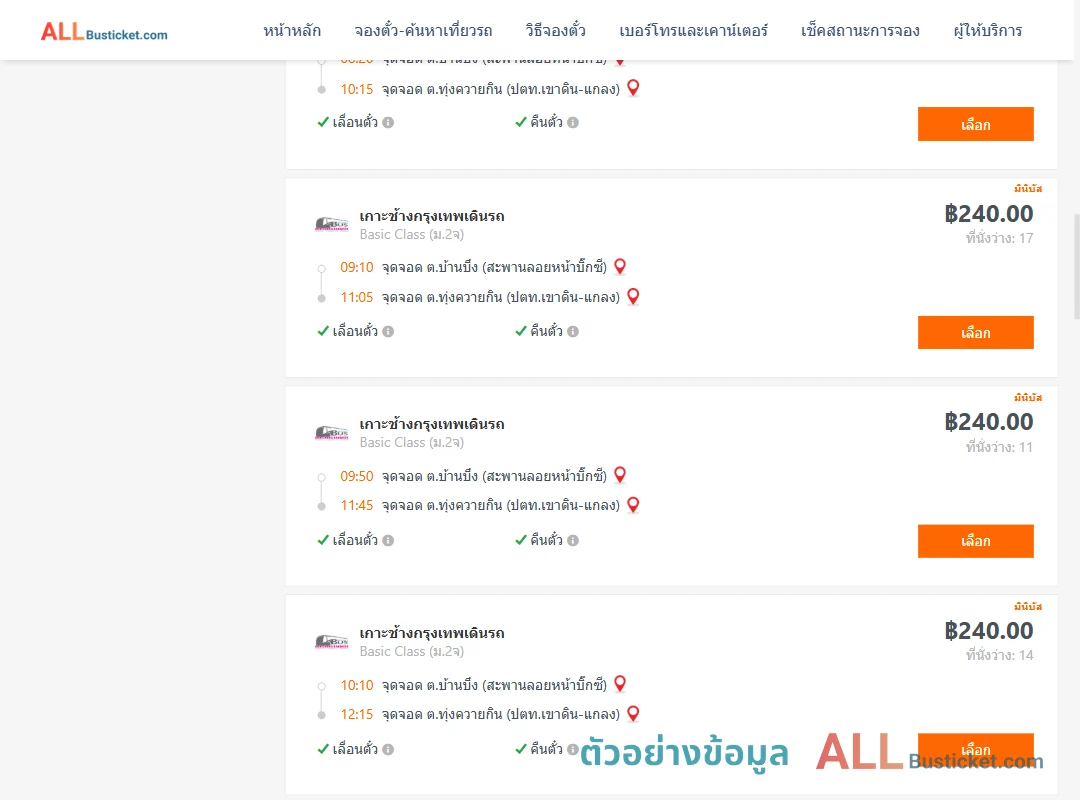Select the 10:10 departure trip

[975, 750]
